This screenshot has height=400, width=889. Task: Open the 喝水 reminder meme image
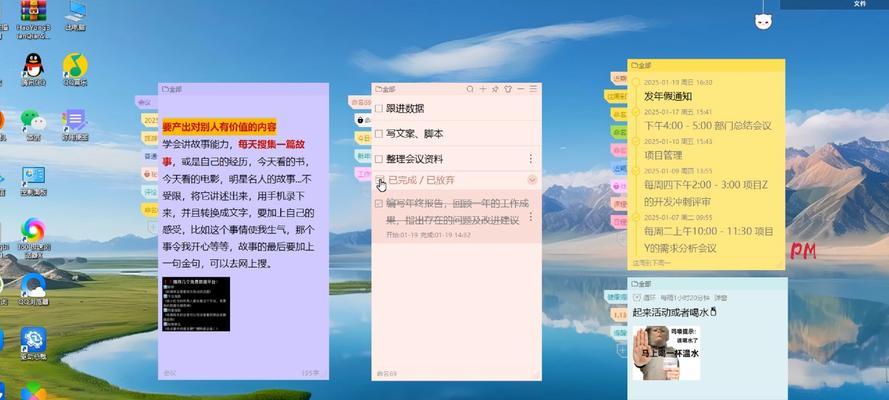666,352
